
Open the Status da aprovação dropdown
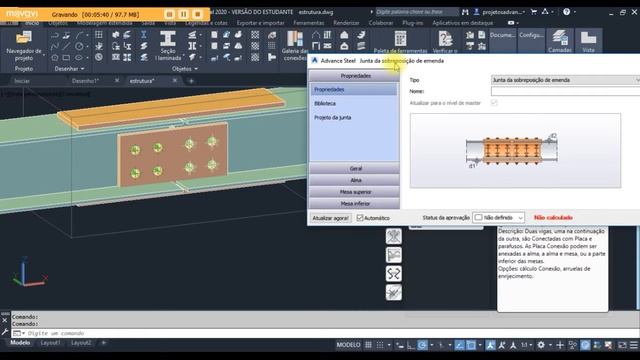[x=498, y=218]
